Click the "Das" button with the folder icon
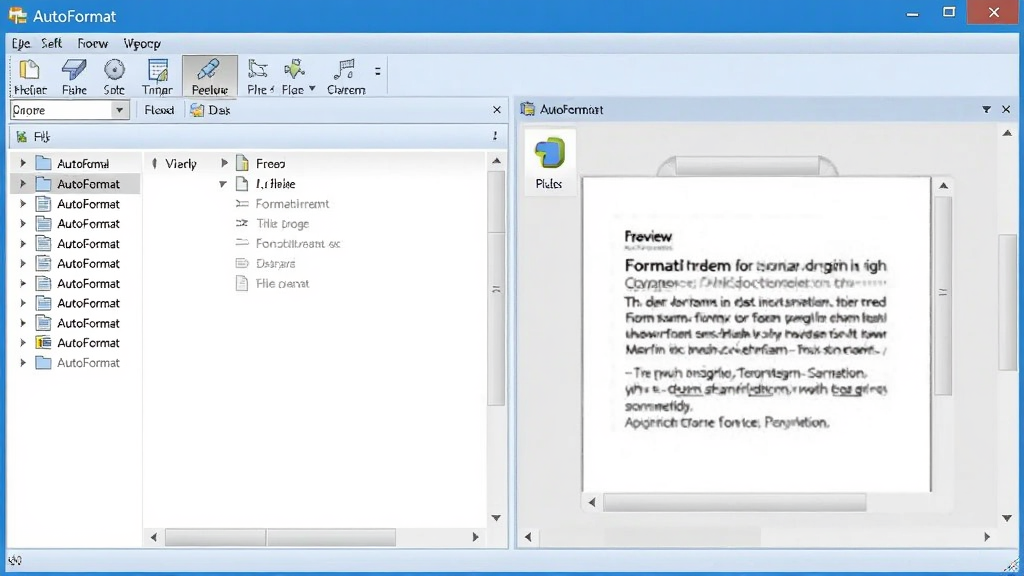Viewport: 1024px width, 576px height. pyautogui.click(x=210, y=110)
